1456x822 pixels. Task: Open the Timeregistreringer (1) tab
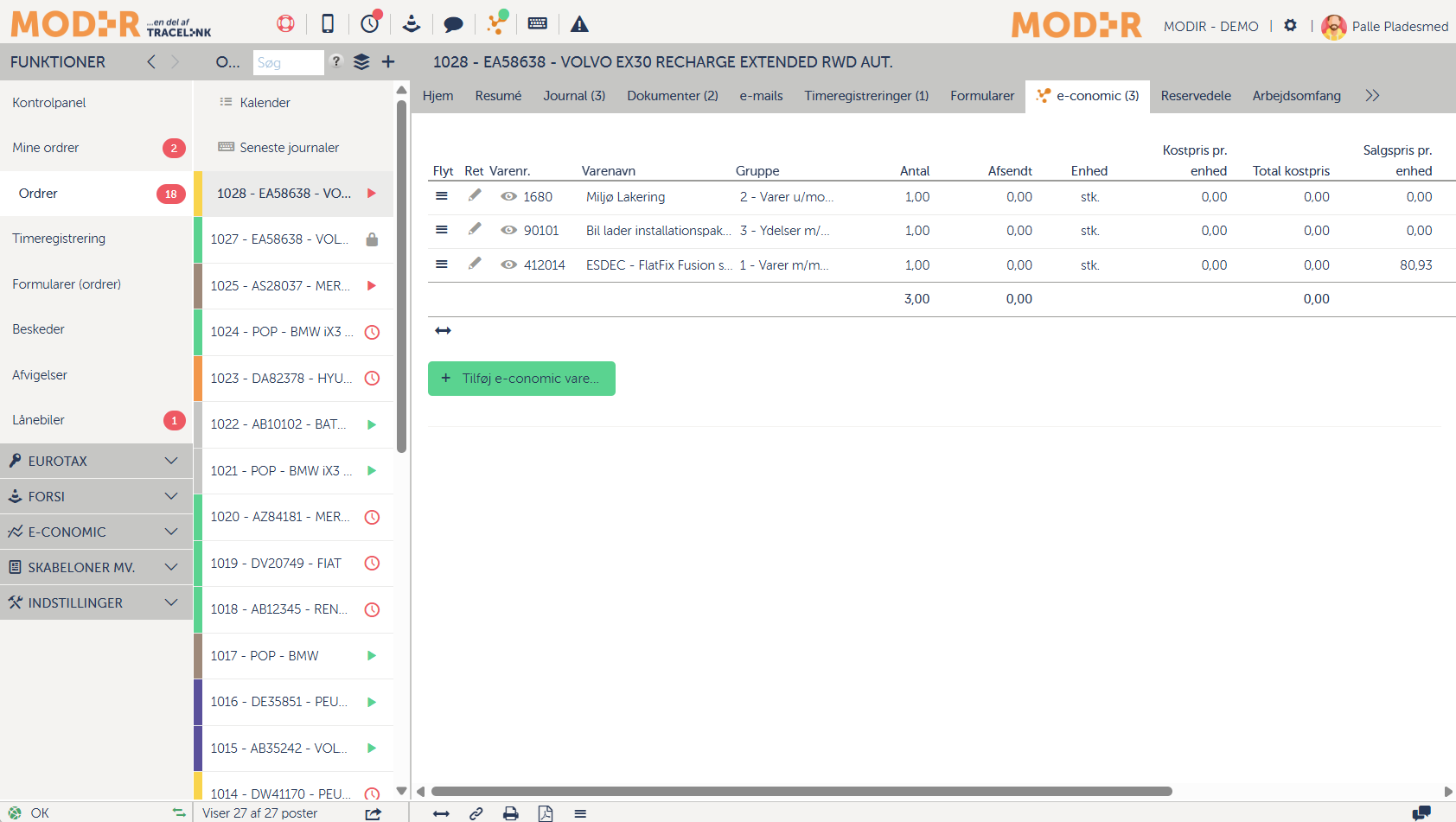[x=865, y=96]
